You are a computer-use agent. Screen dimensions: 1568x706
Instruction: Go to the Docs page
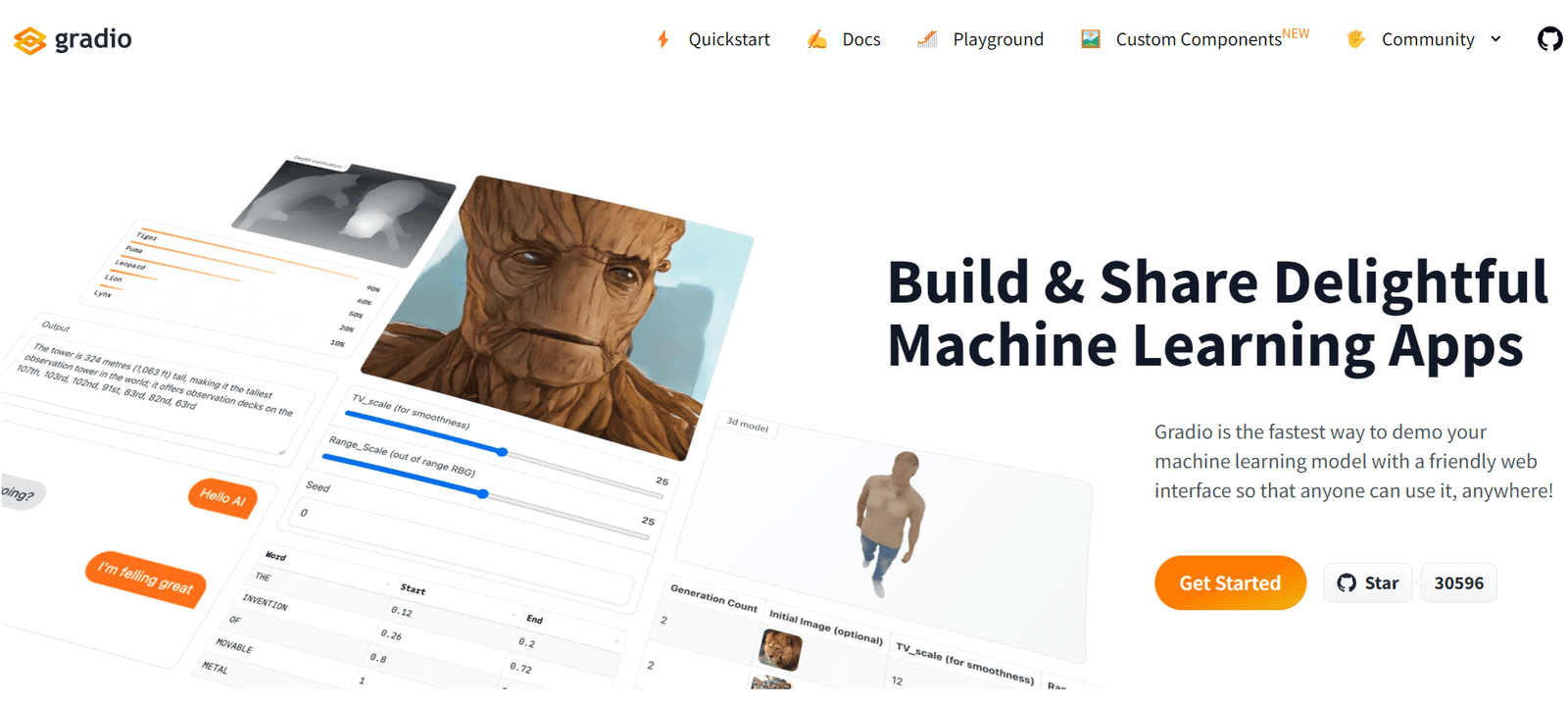(x=860, y=39)
